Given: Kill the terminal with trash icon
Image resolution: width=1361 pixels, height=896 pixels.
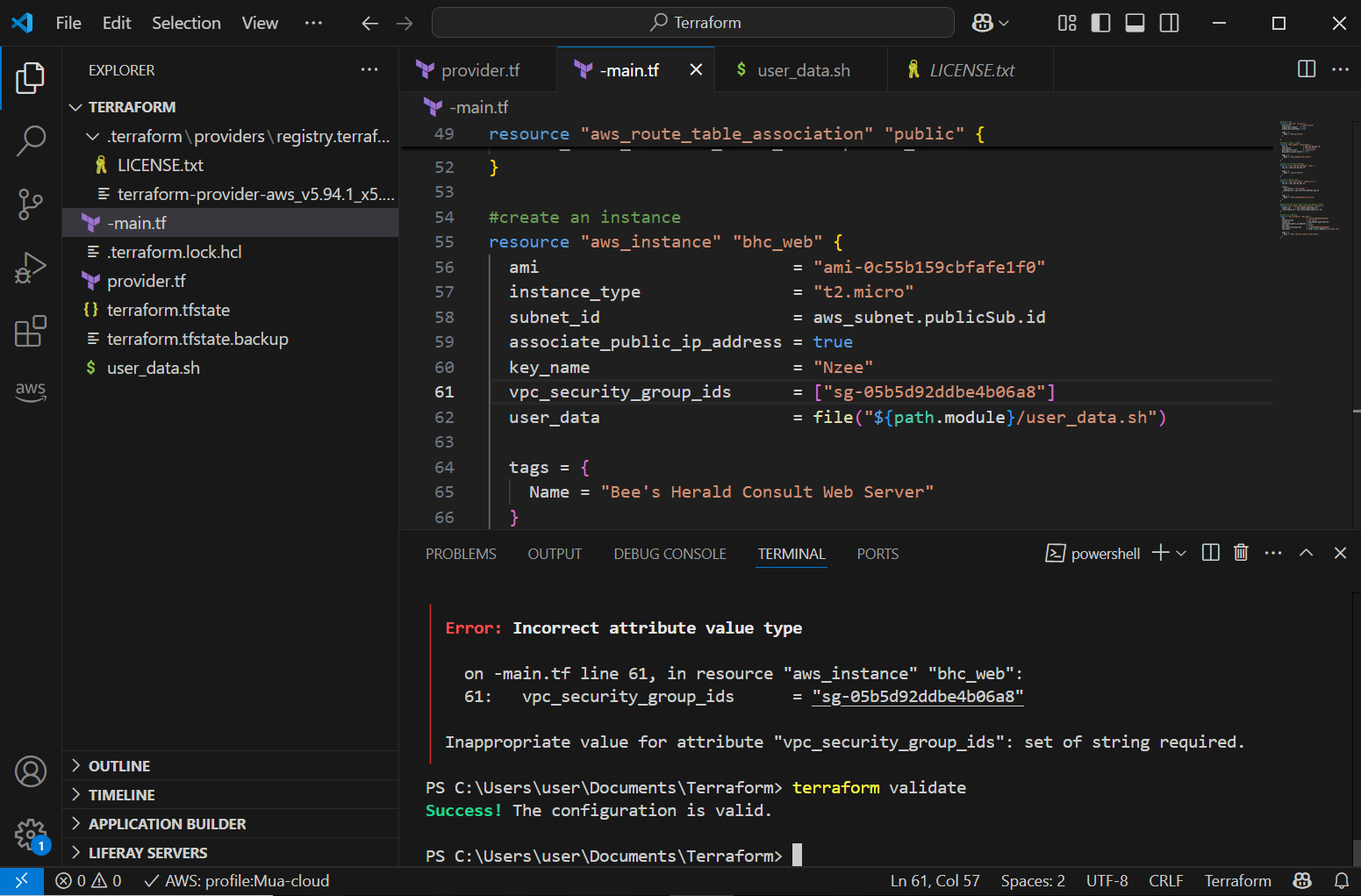Looking at the screenshot, I should (x=1241, y=553).
